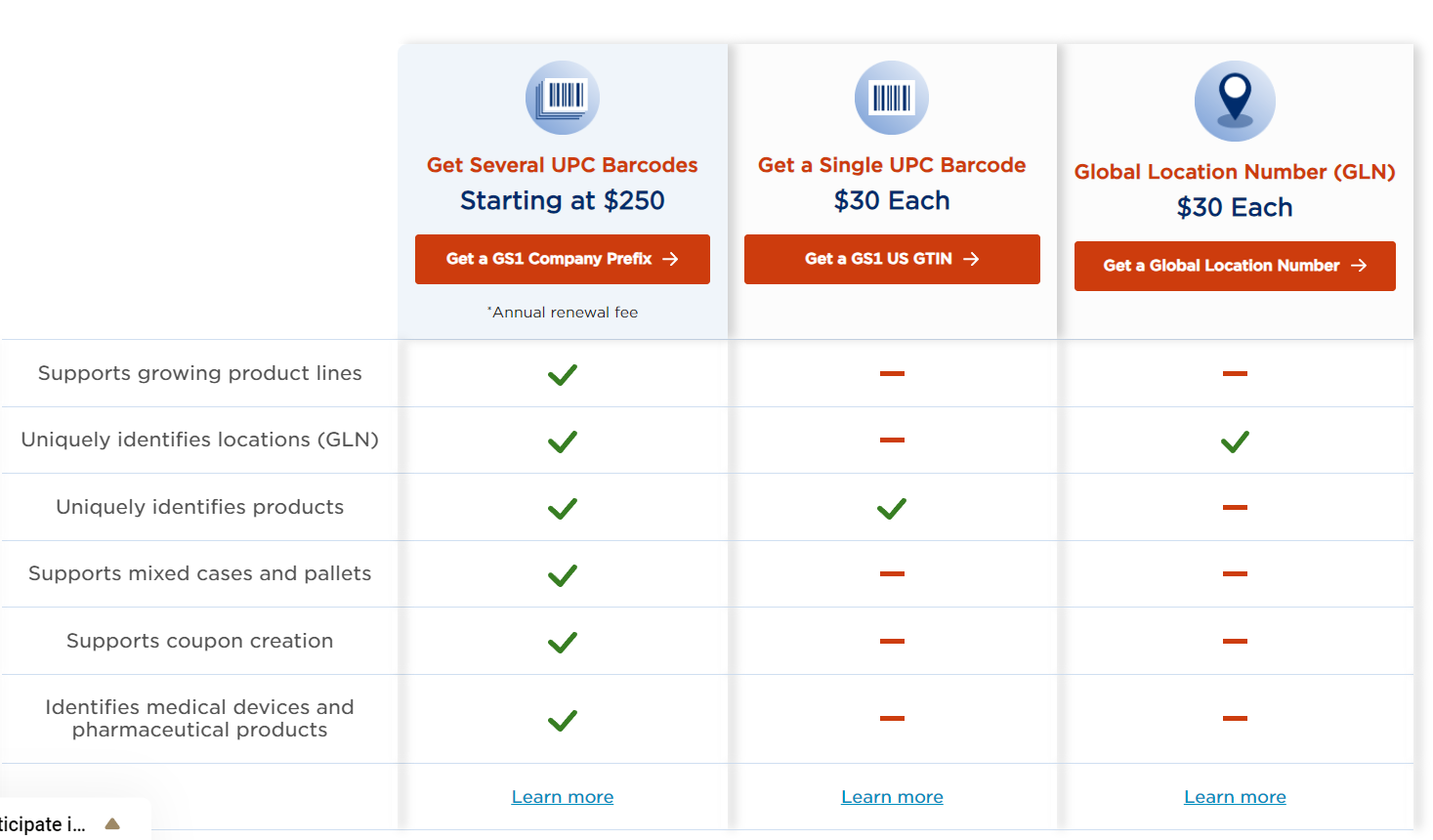Click Get a Global Location Number button
Viewport: 1433px width, 840px height.
pyautogui.click(x=1235, y=266)
